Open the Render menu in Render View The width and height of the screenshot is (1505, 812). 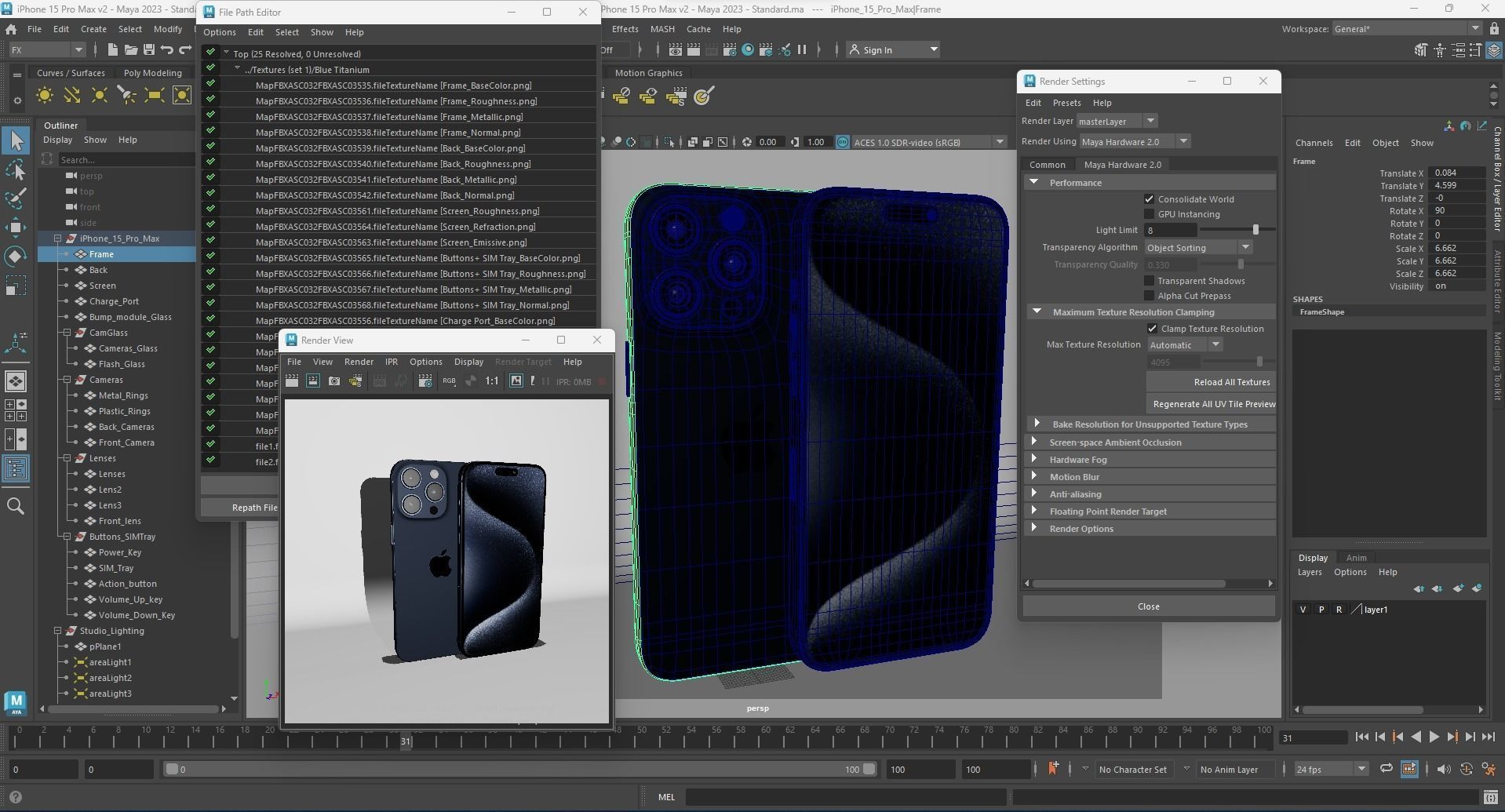click(x=359, y=362)
